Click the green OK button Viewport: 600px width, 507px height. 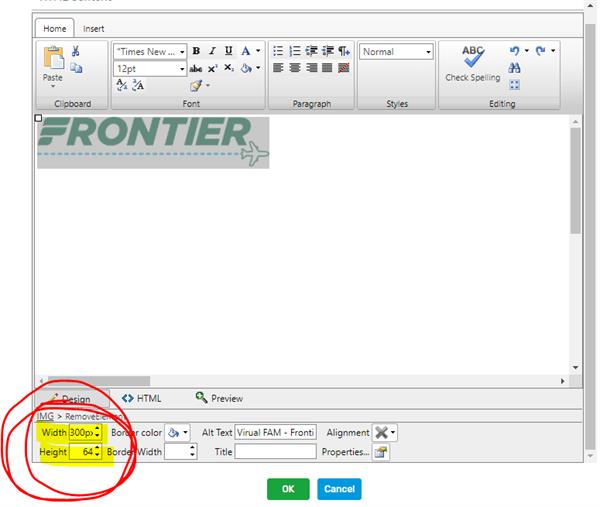tap(288, 489)
